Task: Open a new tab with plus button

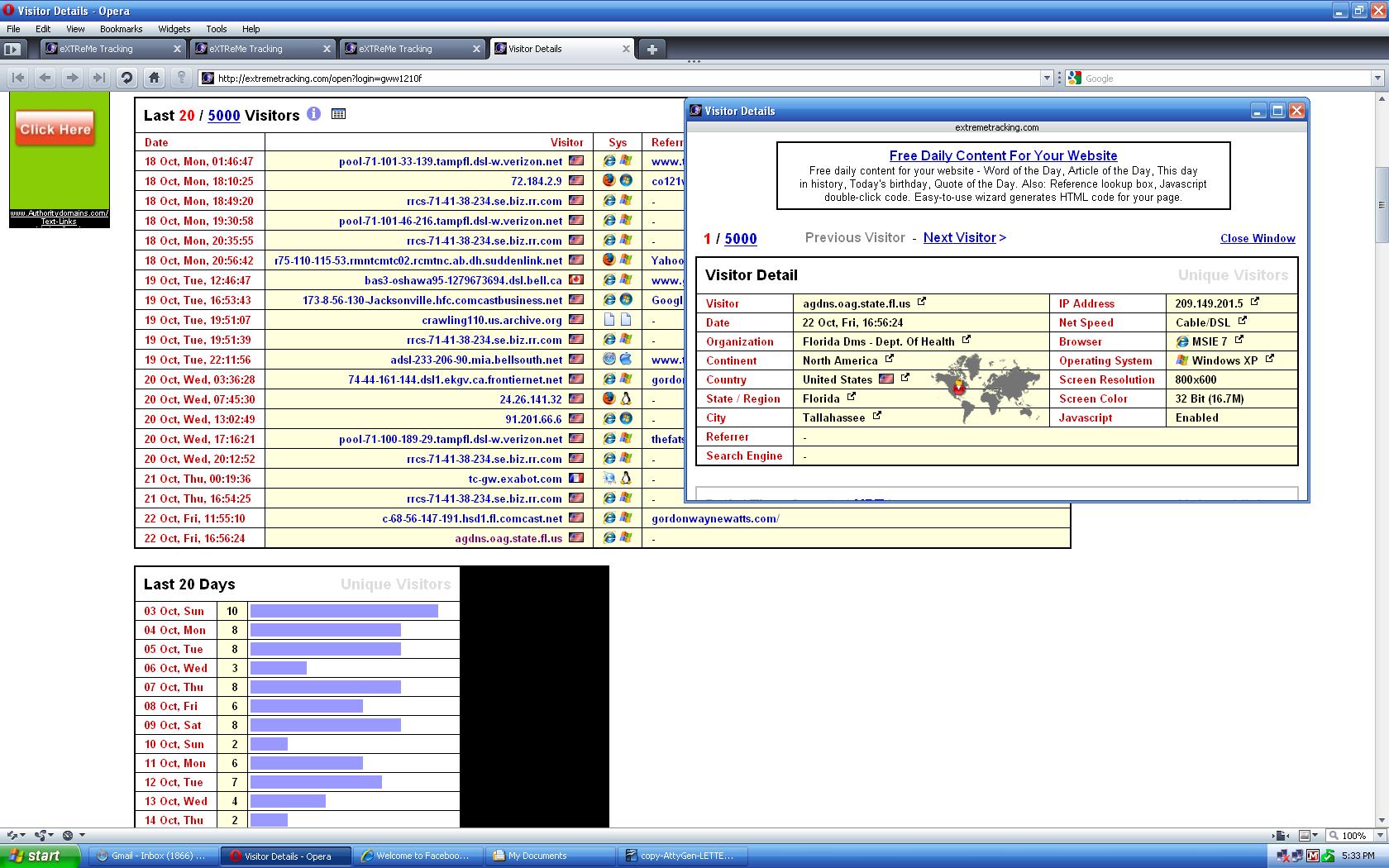Action: tap(652, 49)
